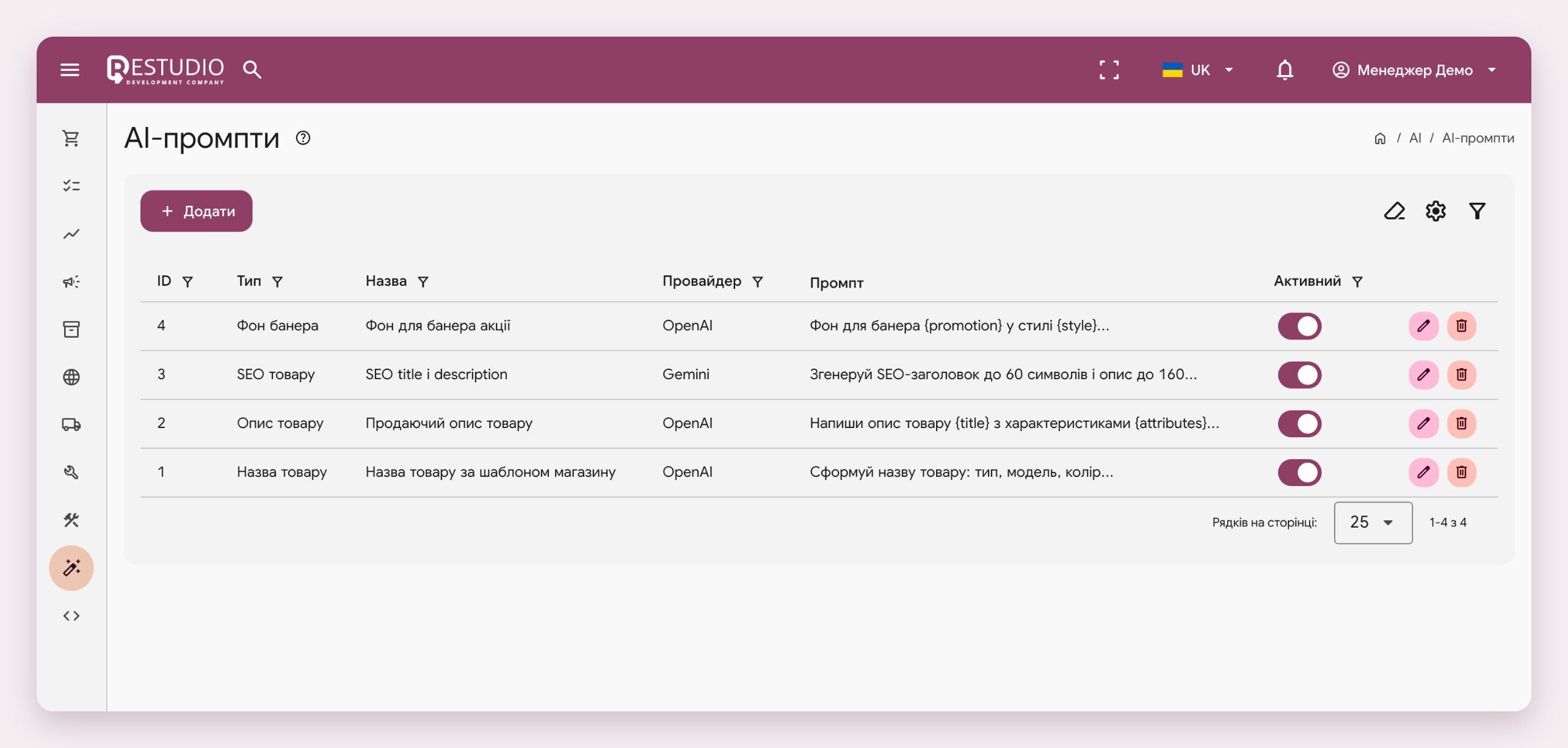Clear filters with the eraser icon
Viewport: 1568px width, 748px height.
coord(1394,211)
